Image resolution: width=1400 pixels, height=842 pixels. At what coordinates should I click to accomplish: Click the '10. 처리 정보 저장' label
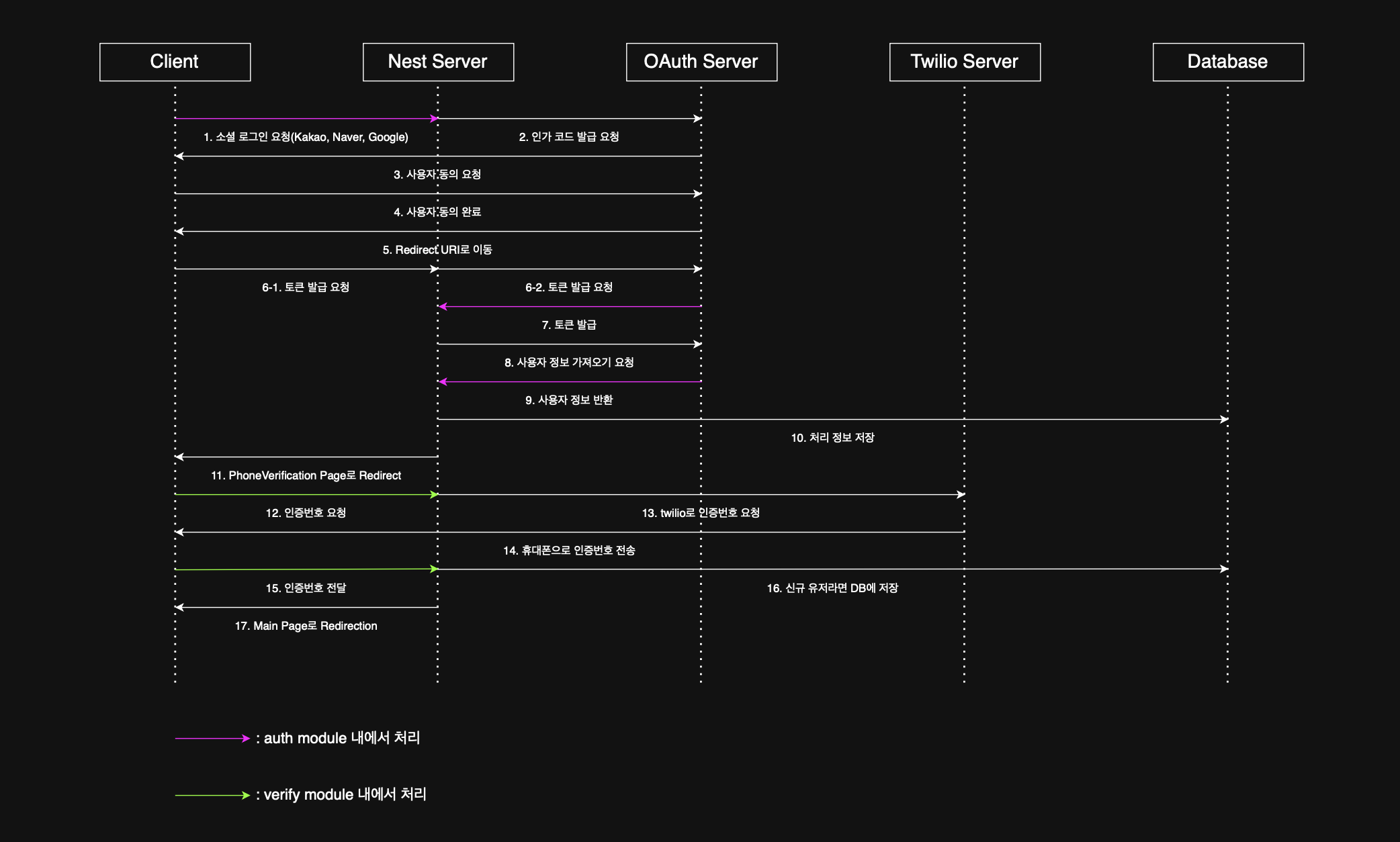(x=832, y=438)
